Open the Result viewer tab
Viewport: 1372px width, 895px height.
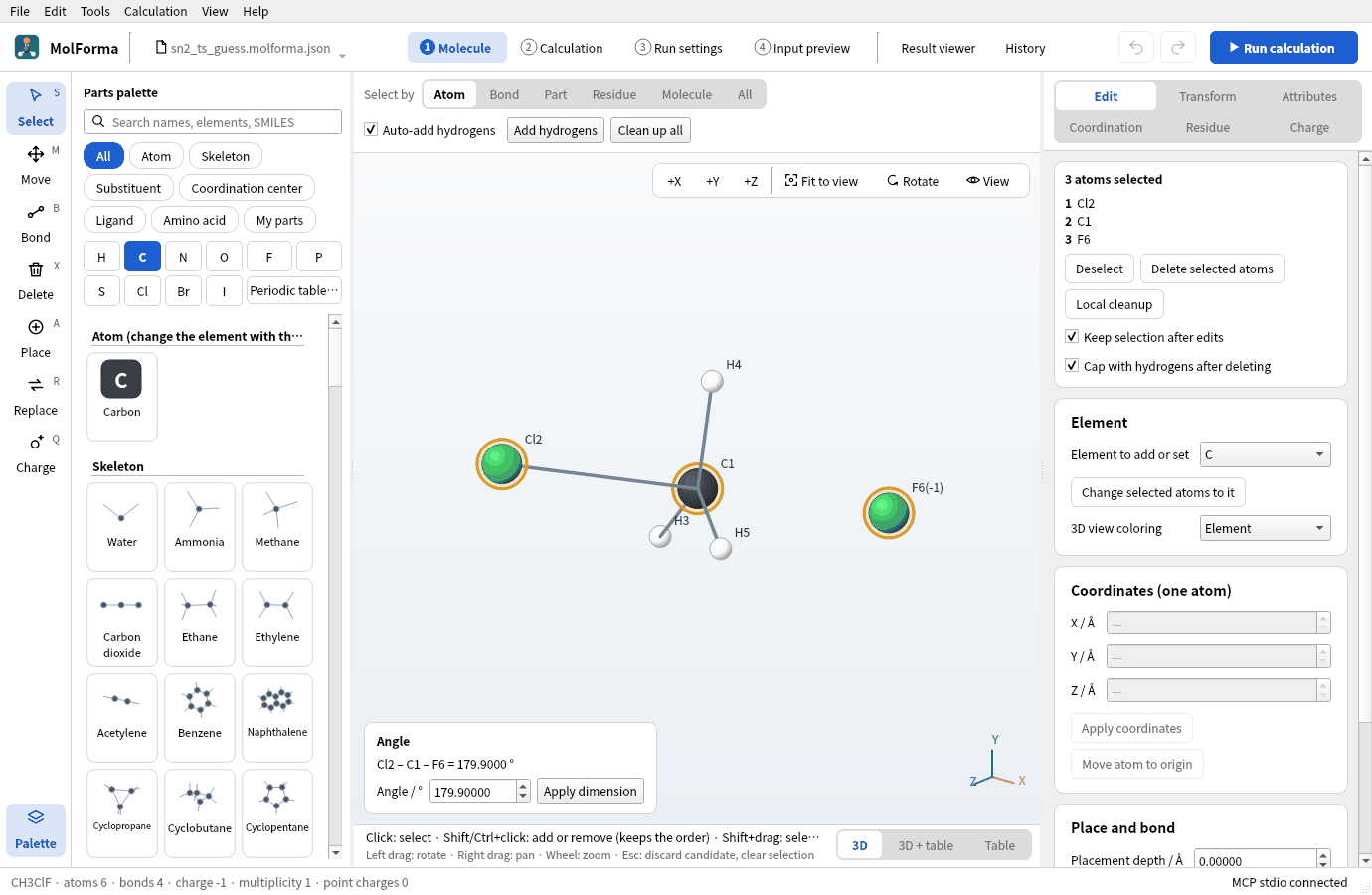[x=939, y=48]
